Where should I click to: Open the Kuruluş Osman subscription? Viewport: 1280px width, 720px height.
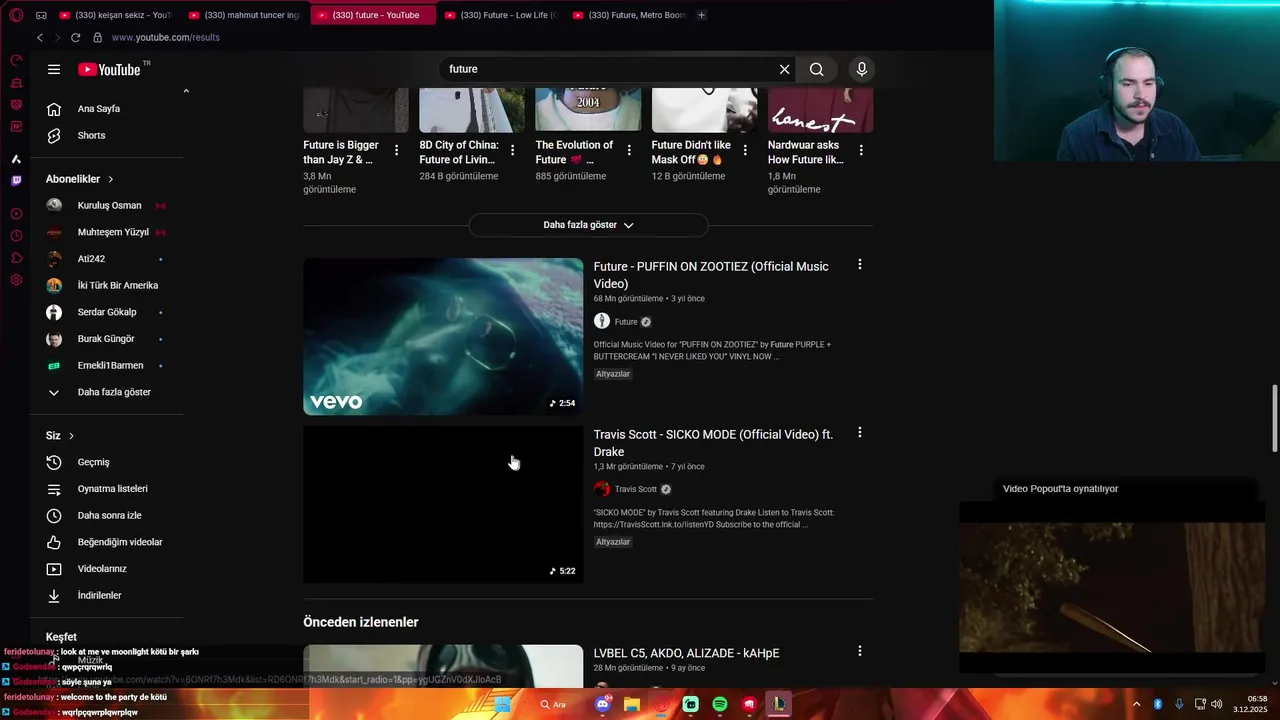pos(108,205)
